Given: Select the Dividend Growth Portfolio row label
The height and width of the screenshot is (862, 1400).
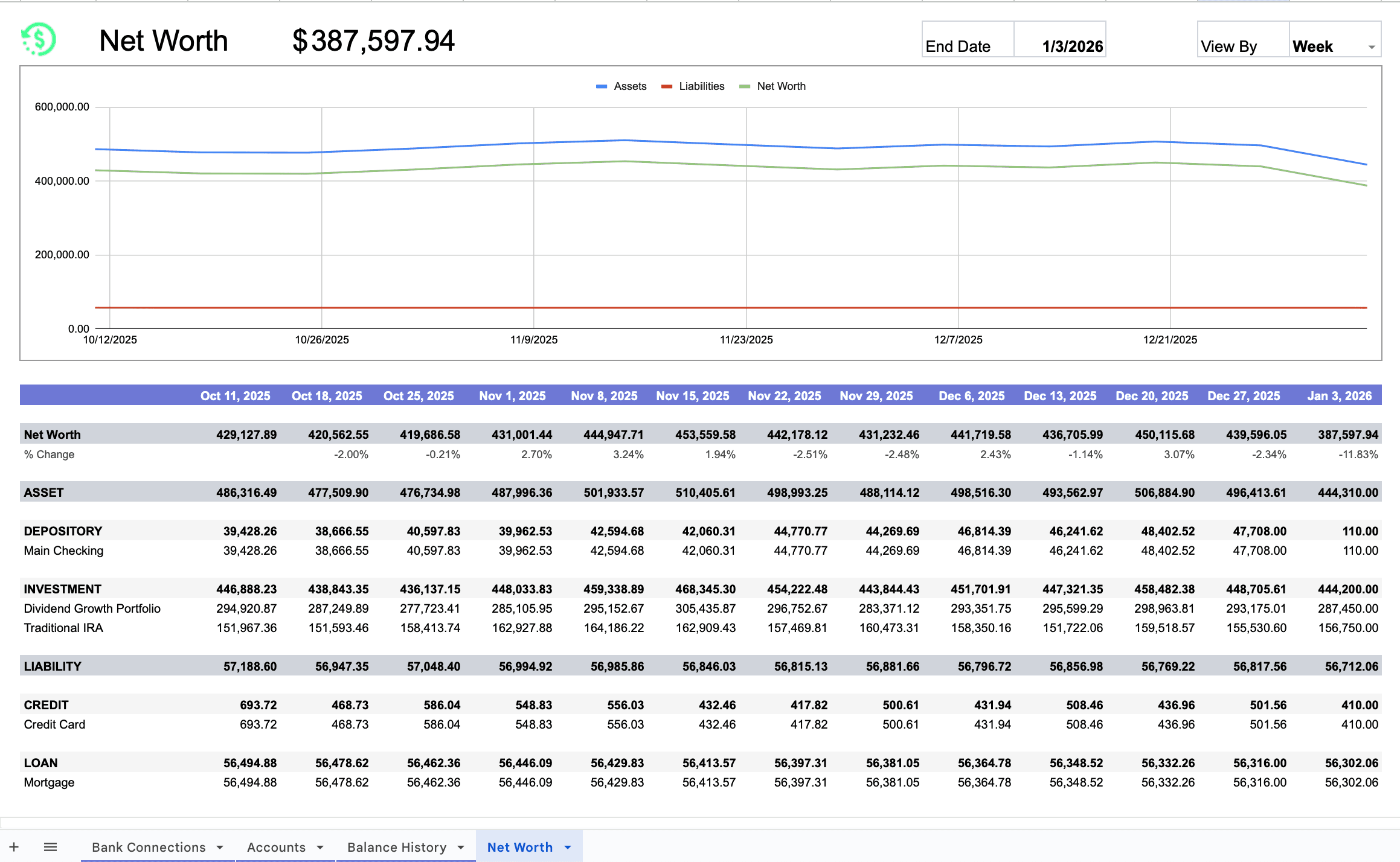Looking at the screenshot, I should tap(92, 608).
